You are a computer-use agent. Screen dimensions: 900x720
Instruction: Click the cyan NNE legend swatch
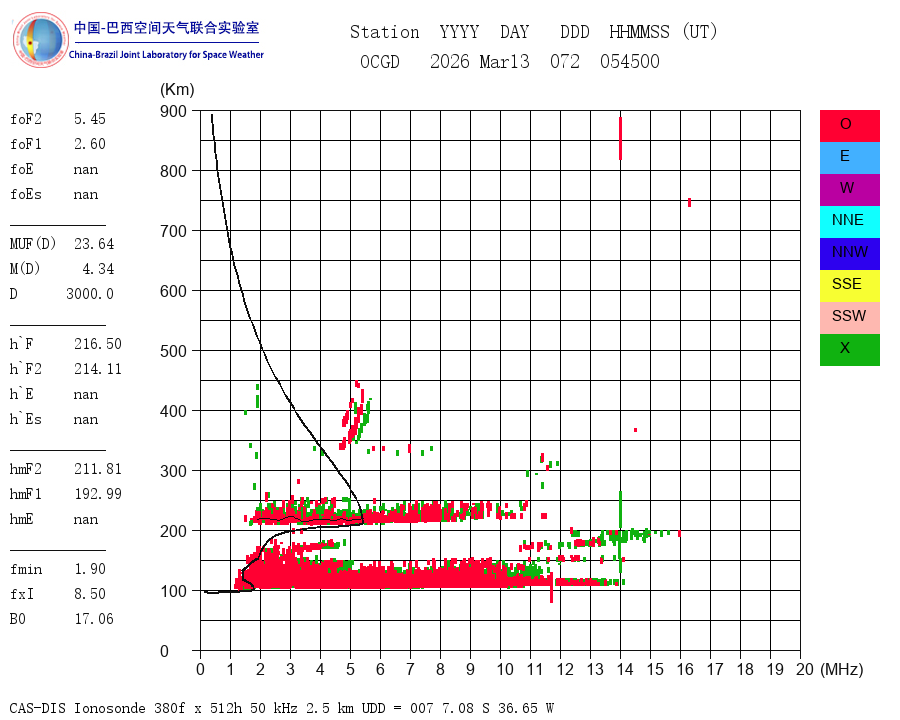[849, 222]
